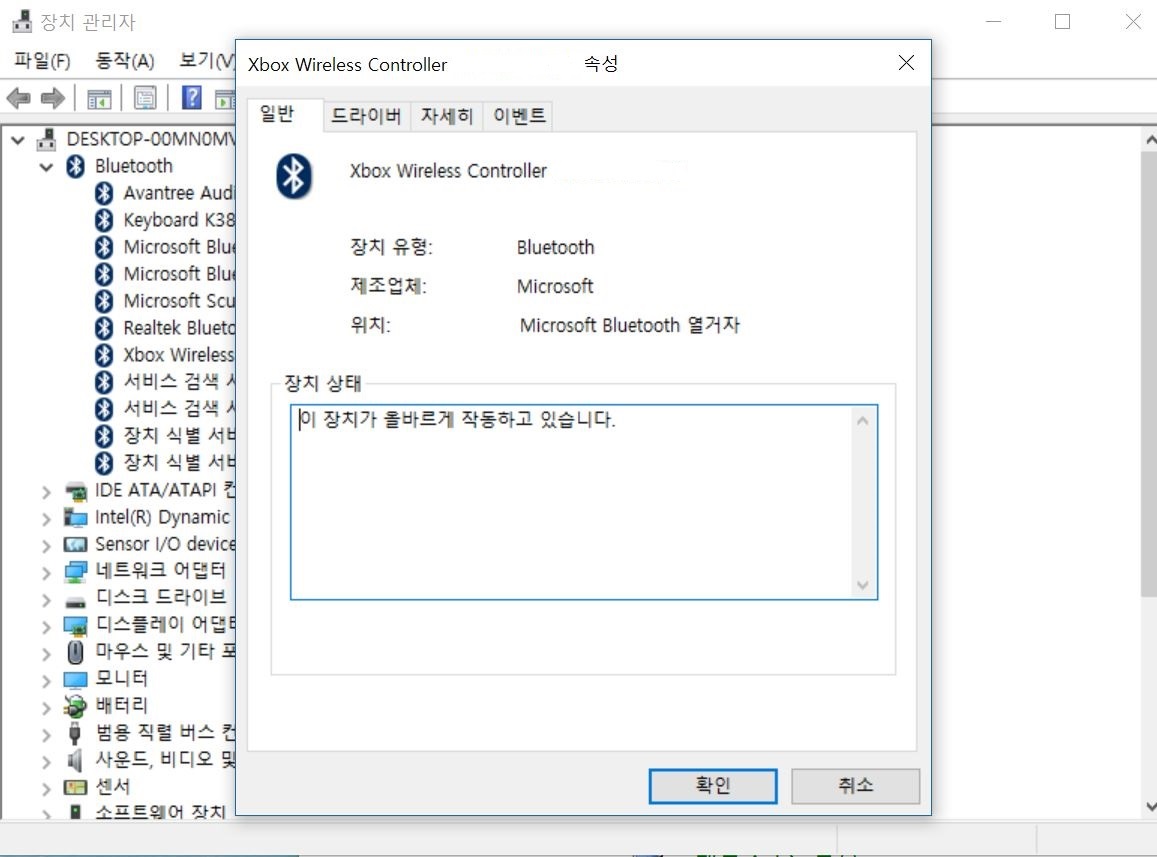
Task: Switch to the 이벤트 tab
Action: click(519, 116)
